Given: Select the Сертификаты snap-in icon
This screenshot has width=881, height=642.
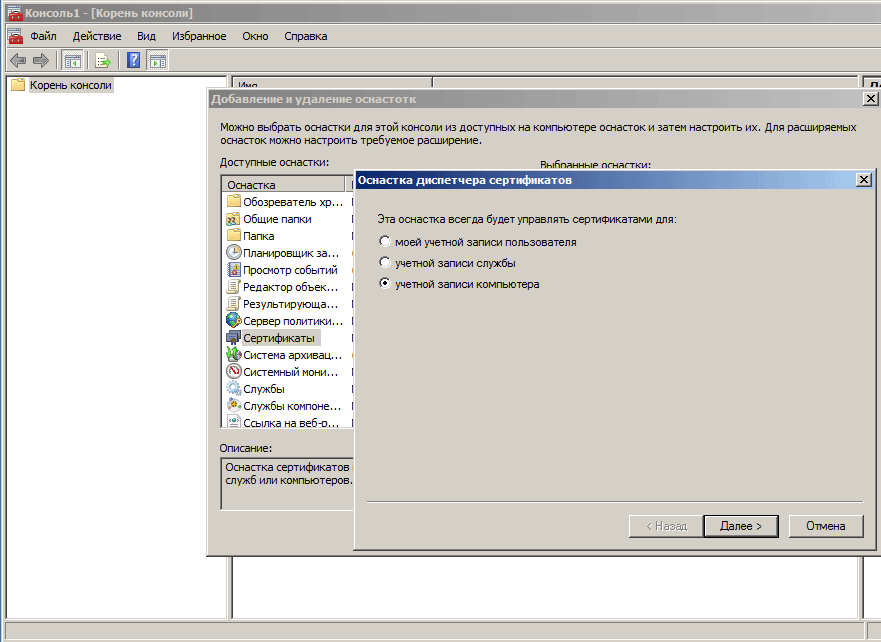Looking at the screenshot, I should pos(233,338).
